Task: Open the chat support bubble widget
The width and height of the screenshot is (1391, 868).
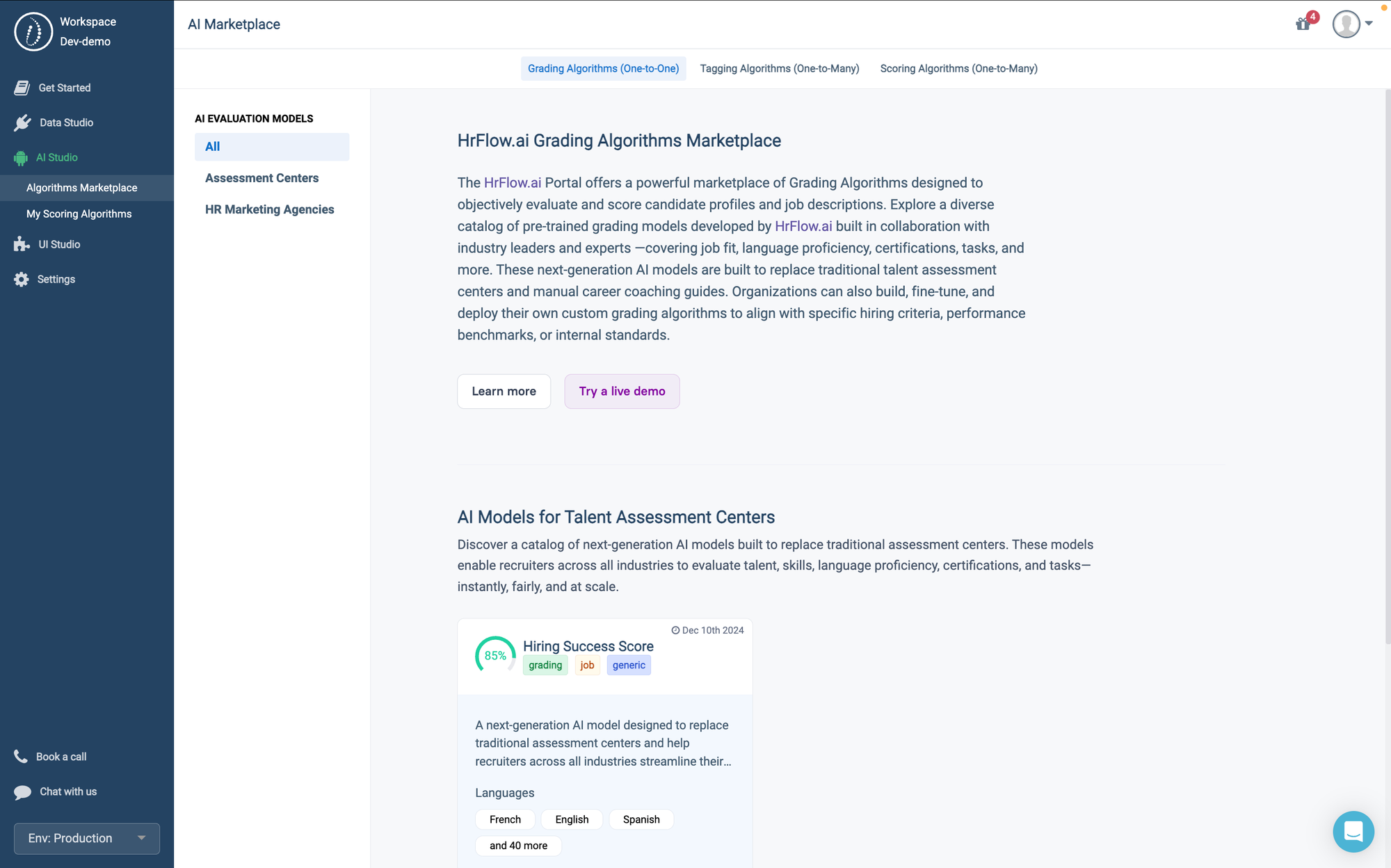Action: pos(1353,831)
